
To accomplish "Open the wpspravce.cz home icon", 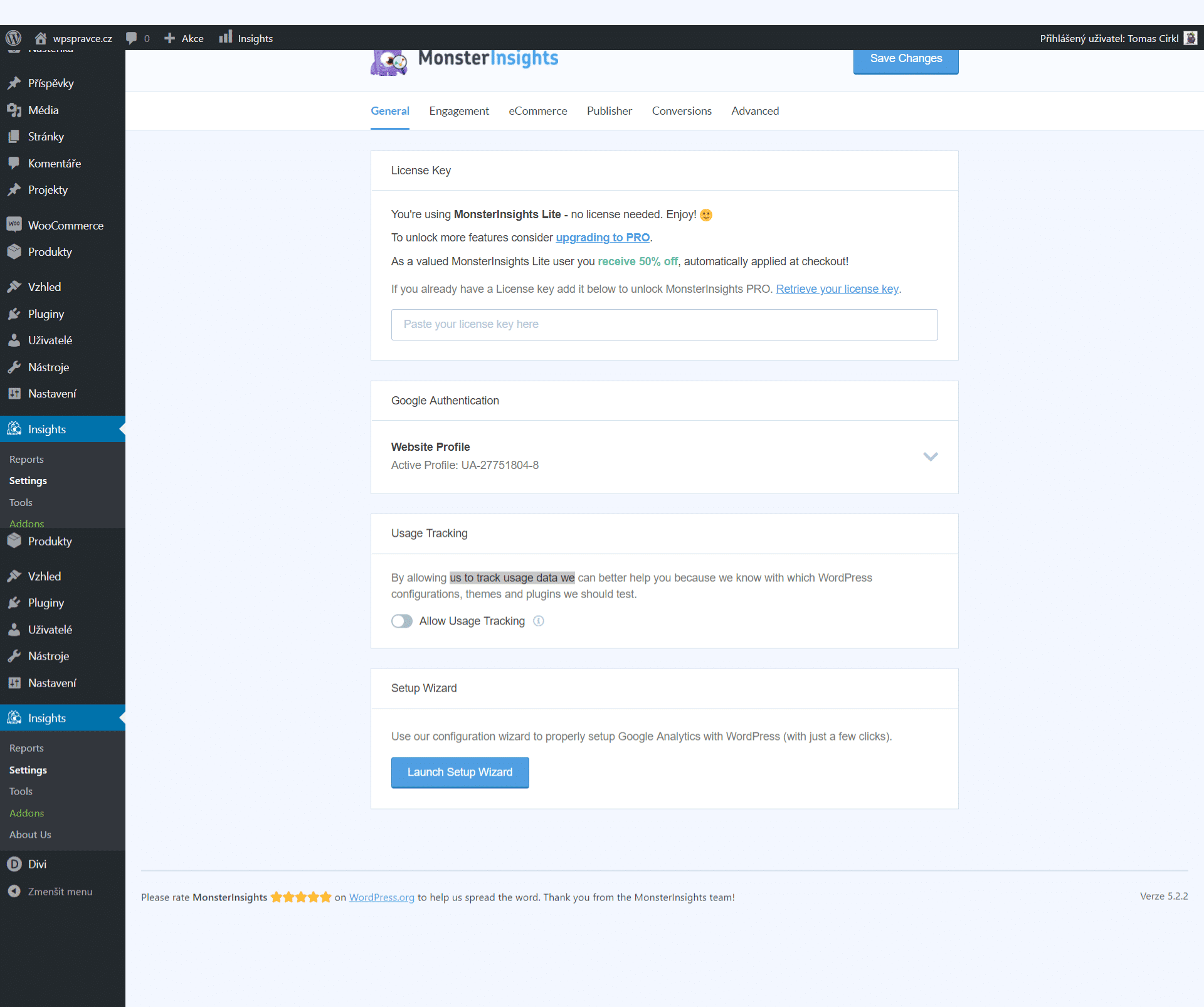I will click(41, 38).
